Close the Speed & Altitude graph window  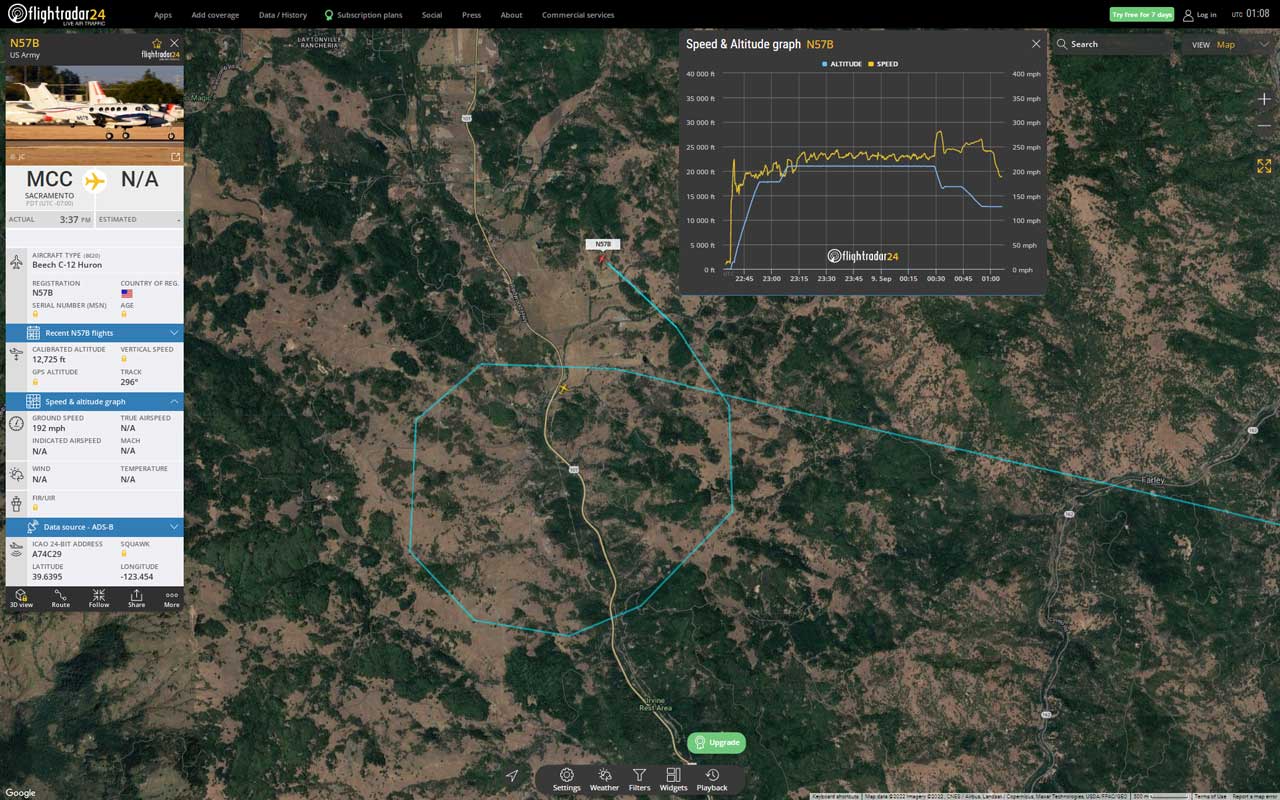pyautogui.click(x=1036, y=44)
